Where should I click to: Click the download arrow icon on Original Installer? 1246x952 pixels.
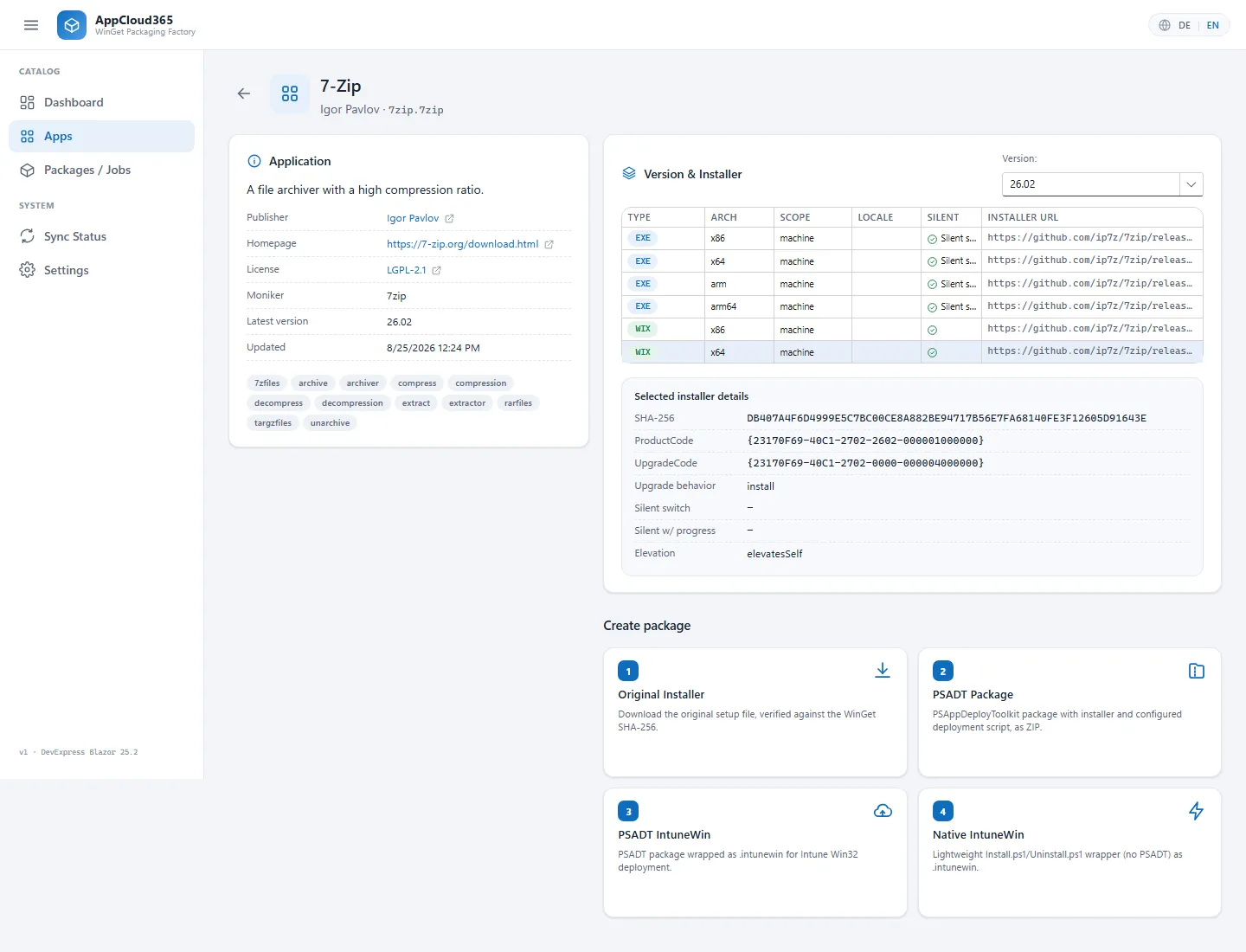tap(883, 671)
